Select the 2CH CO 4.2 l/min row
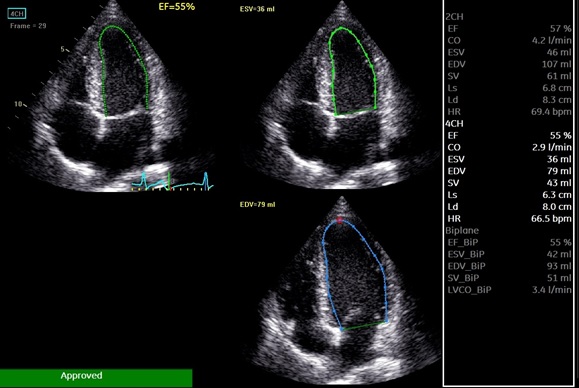579x388 pixels. tap(509, 41)
